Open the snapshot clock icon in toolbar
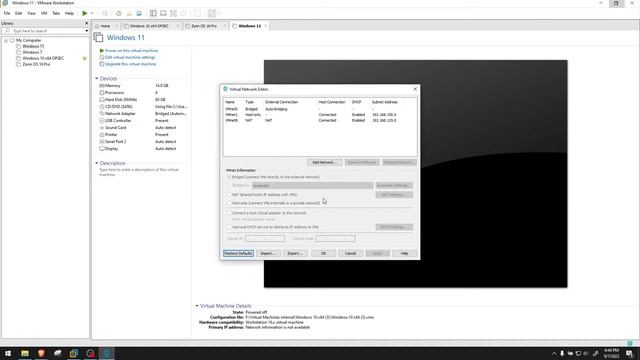 click(x=119, y=13)
